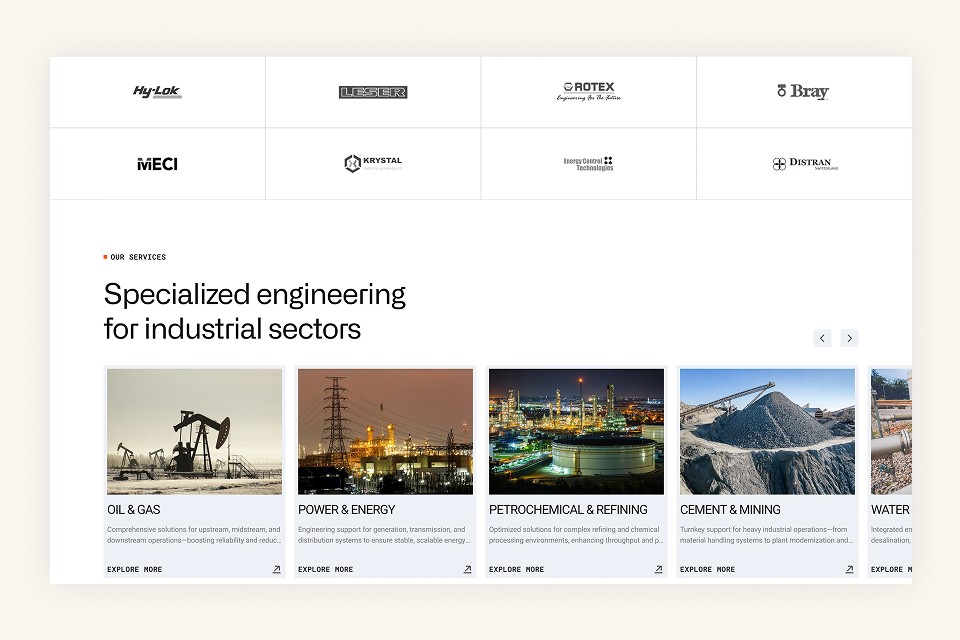Click the Water card pipeline image

[891, 432]
